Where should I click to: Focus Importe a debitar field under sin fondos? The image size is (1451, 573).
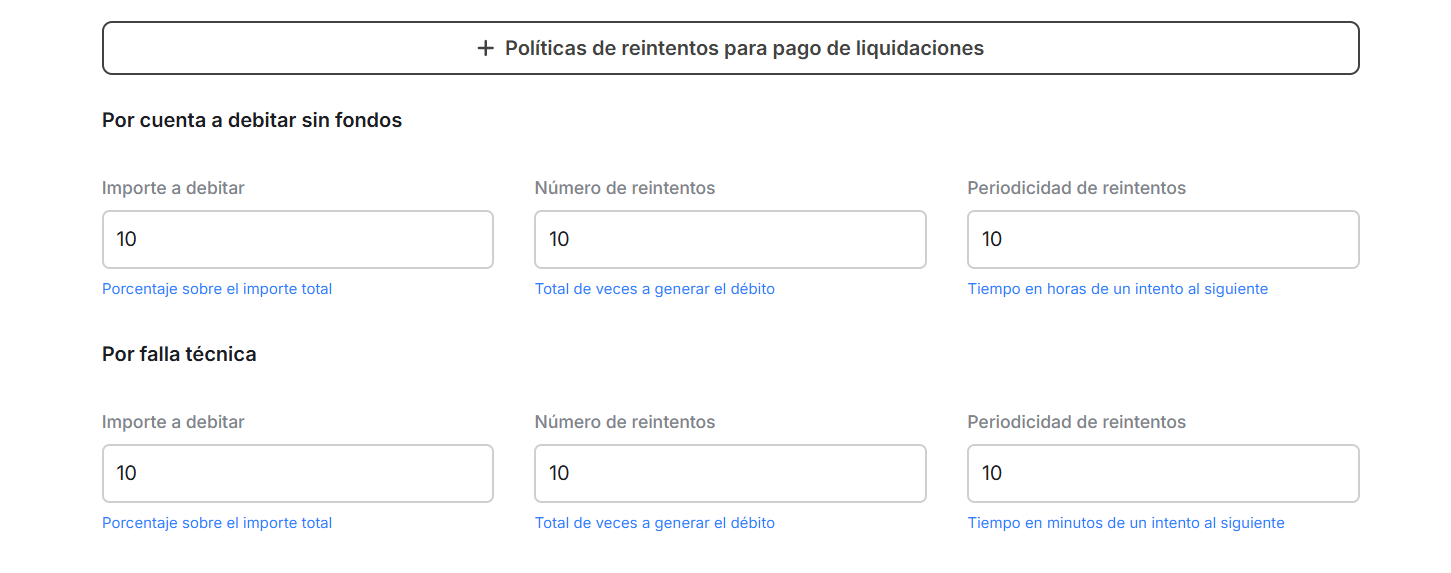click(297, 239)
